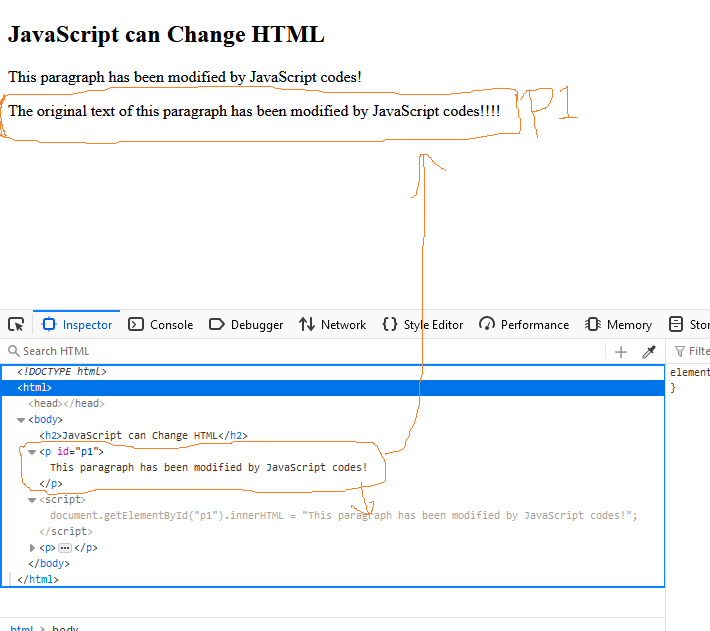Screen dimensions: 710x631
Task: Select the empty head node
Action: click(67, 403)
